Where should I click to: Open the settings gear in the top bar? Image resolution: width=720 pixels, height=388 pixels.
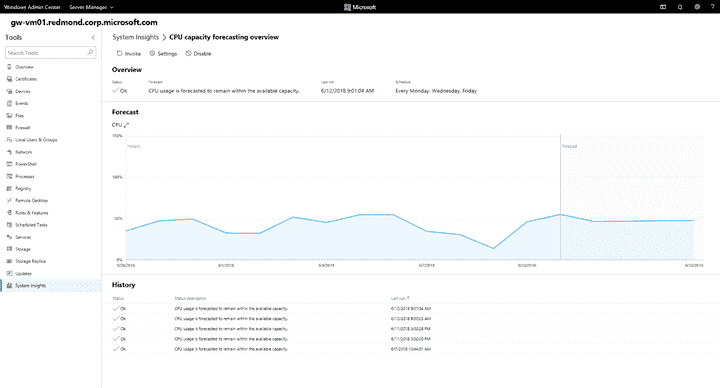[697, 7]
